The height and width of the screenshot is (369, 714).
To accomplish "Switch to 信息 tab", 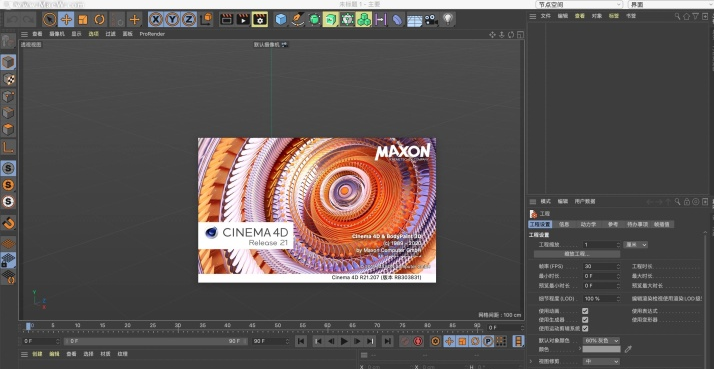I will point(564,224).
